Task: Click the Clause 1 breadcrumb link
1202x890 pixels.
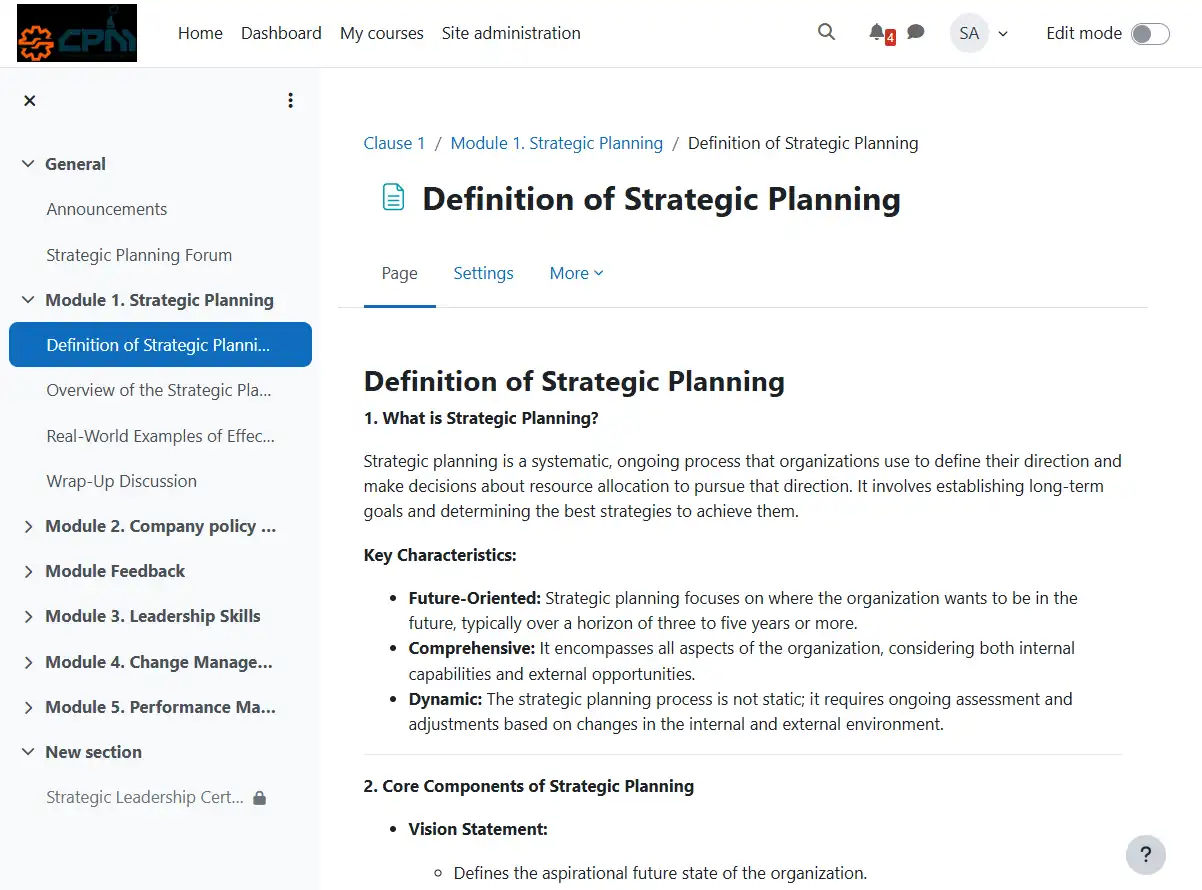Action: tap(394, 142)
